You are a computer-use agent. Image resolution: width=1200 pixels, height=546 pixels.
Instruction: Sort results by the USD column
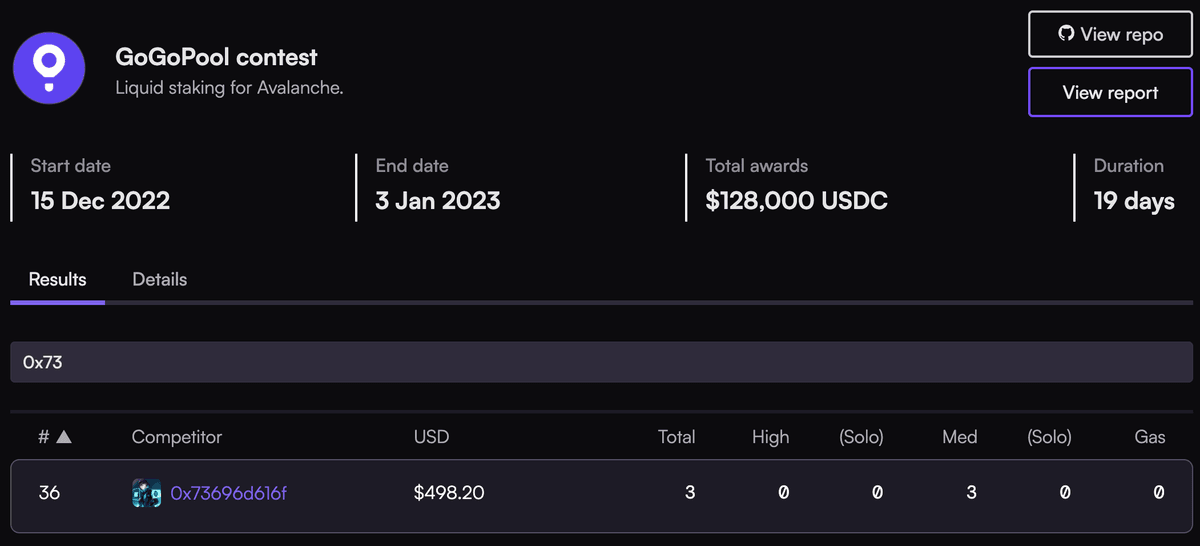click(432, 437)
